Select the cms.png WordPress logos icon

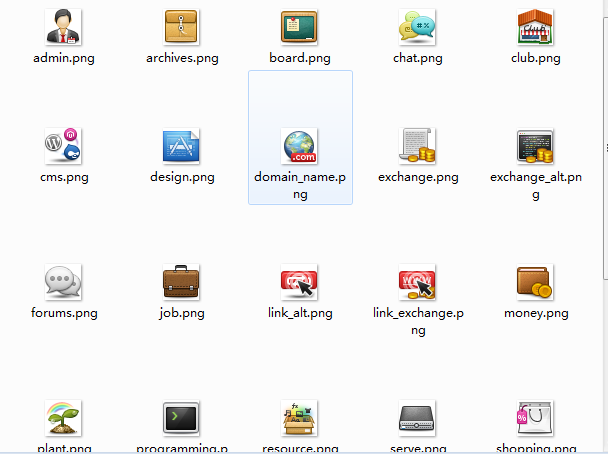pyautogui.click(x=63, y=146)
